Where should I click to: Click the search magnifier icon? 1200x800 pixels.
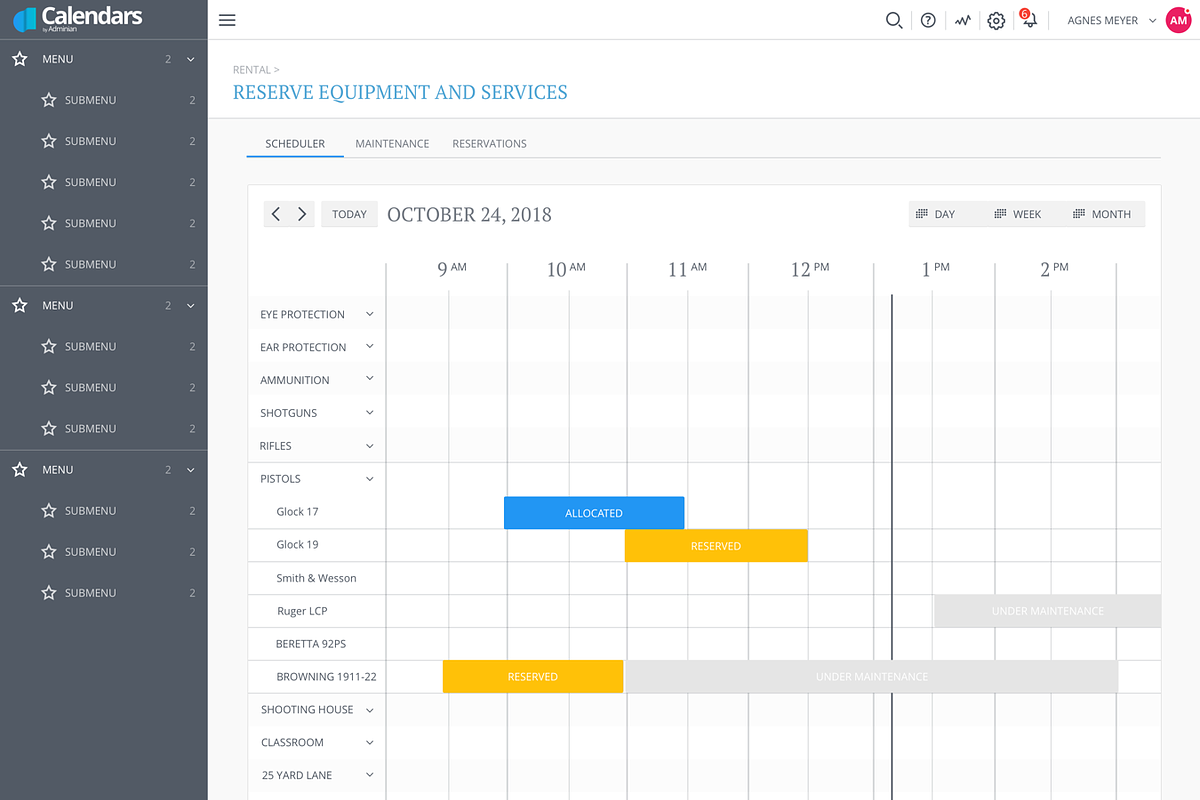pyautogui.click(x=894, y=20)
